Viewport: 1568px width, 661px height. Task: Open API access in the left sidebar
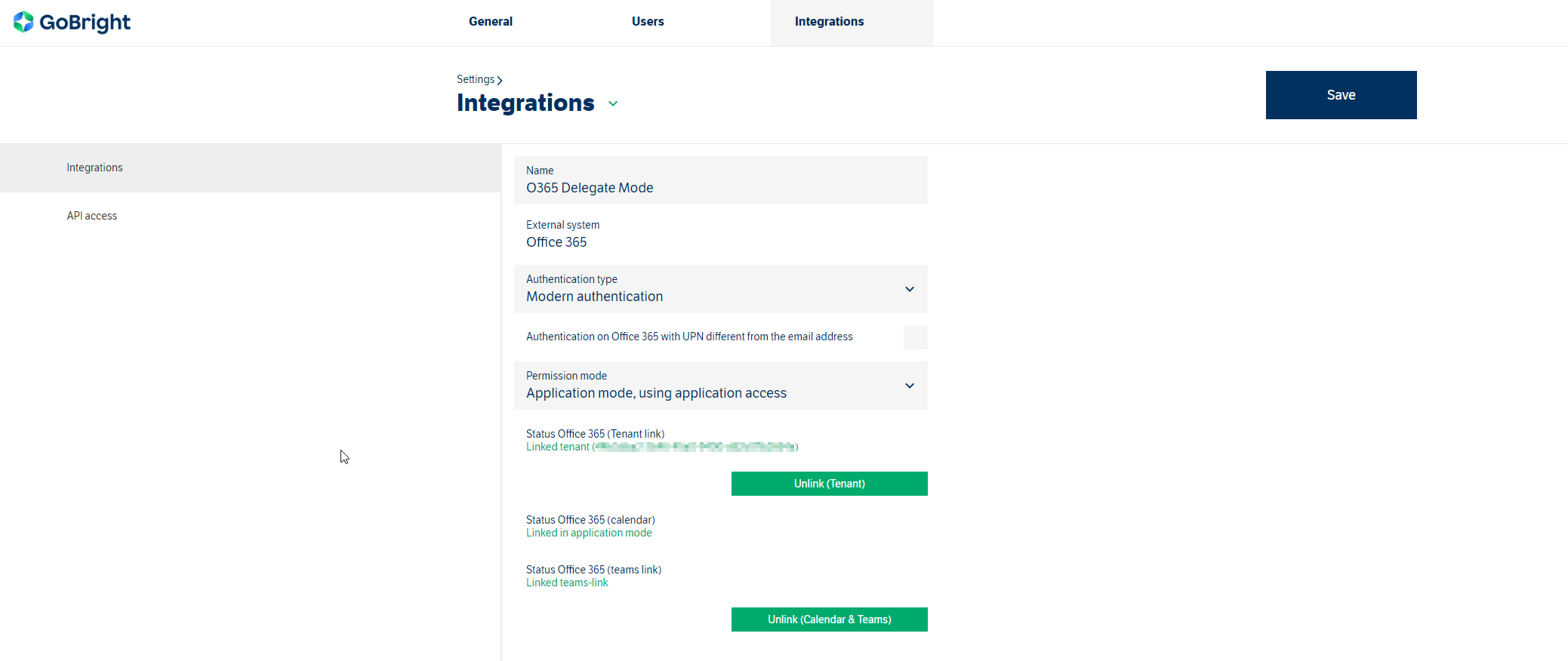[x=92, y=216]
